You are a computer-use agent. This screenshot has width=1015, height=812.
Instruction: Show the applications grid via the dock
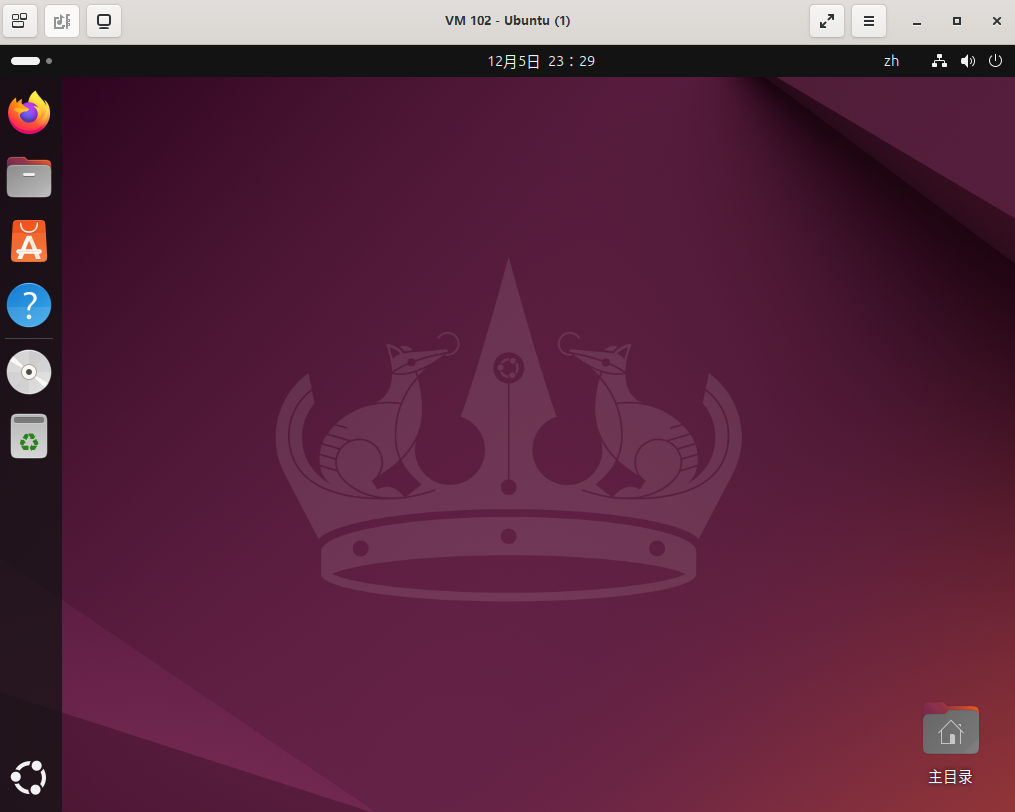(28, 778)
